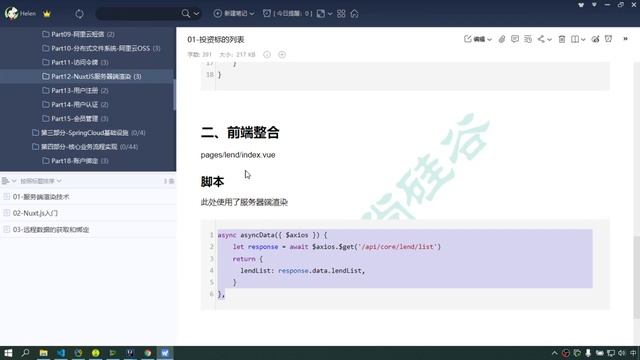
Task: Click the circled plus add tag icon
Action: click(x=282, y=54)
